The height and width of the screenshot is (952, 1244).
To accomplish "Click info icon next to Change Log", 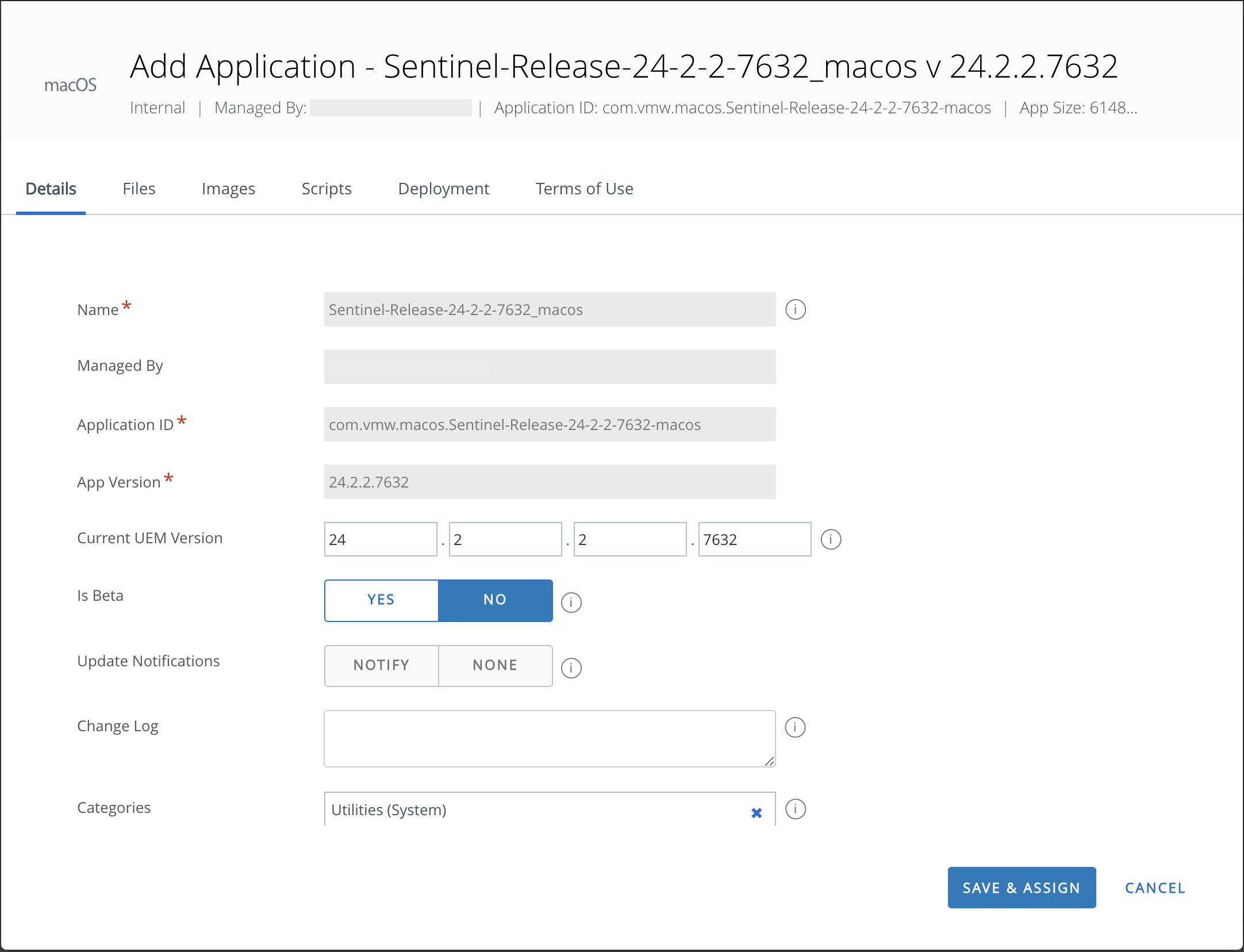I will click(795, 727).
